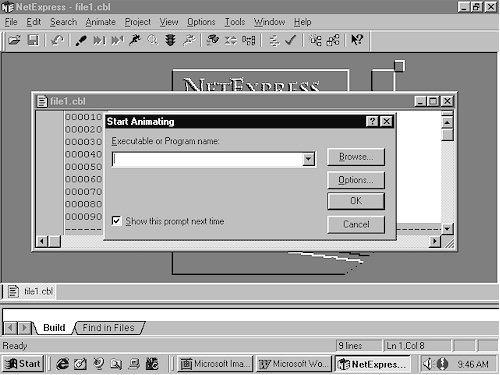Open the Project menu
500x375 pixels.
(138, 22)
